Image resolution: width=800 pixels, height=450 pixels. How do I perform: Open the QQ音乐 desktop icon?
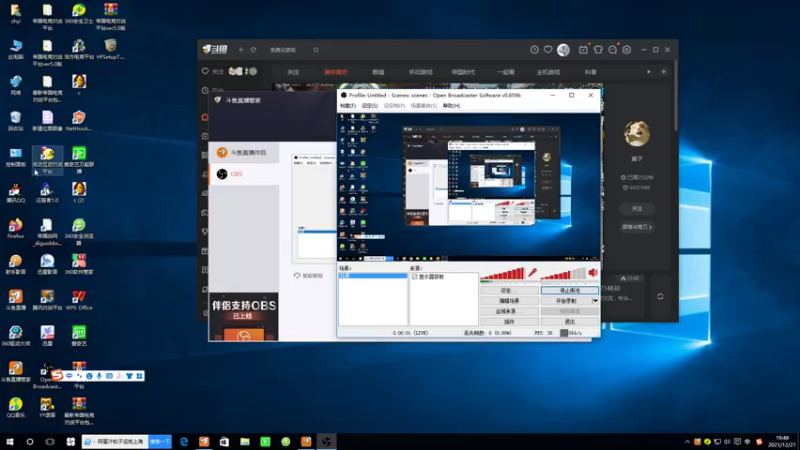(15, 407)
